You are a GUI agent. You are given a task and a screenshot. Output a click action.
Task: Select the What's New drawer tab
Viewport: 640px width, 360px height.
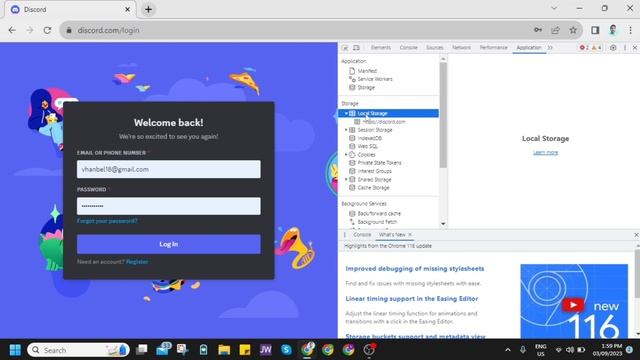click(392, 235)
